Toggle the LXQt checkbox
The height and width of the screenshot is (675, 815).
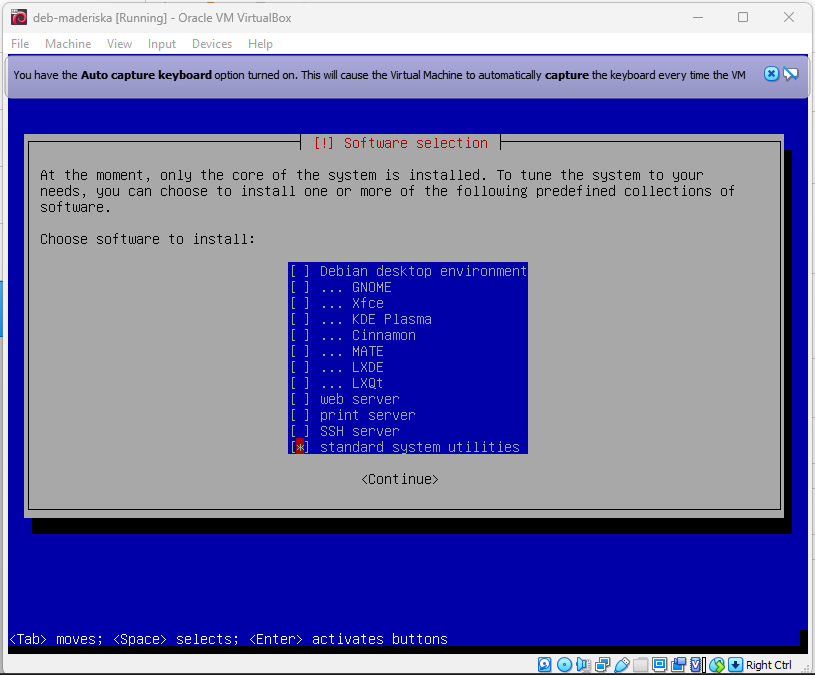(300, 383)
